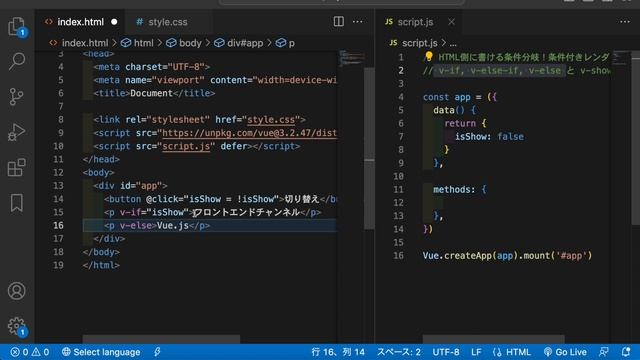
Task: Follow the unpkg.com vue script URL
Action: click(x=249, y=133)
